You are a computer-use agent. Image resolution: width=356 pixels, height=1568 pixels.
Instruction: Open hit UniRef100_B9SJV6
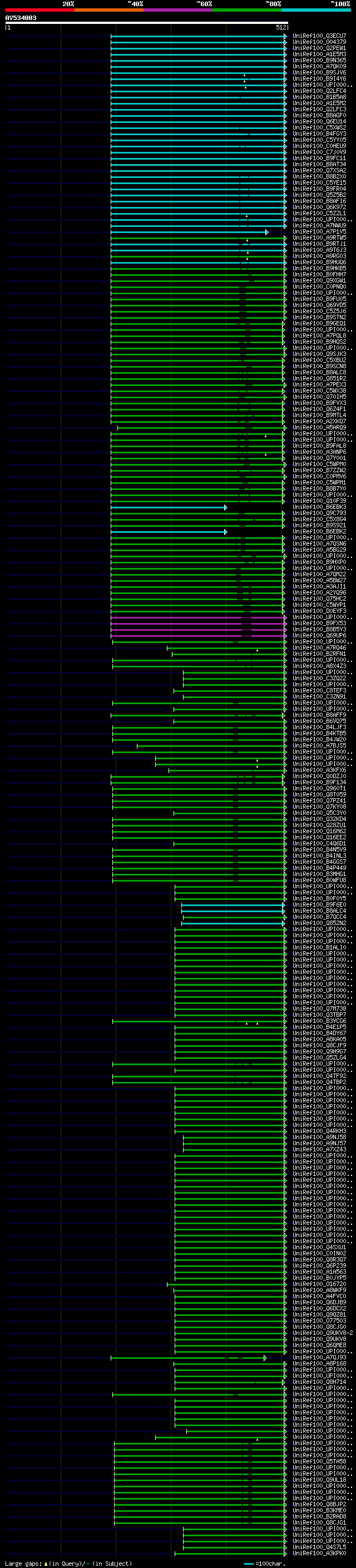319,72
